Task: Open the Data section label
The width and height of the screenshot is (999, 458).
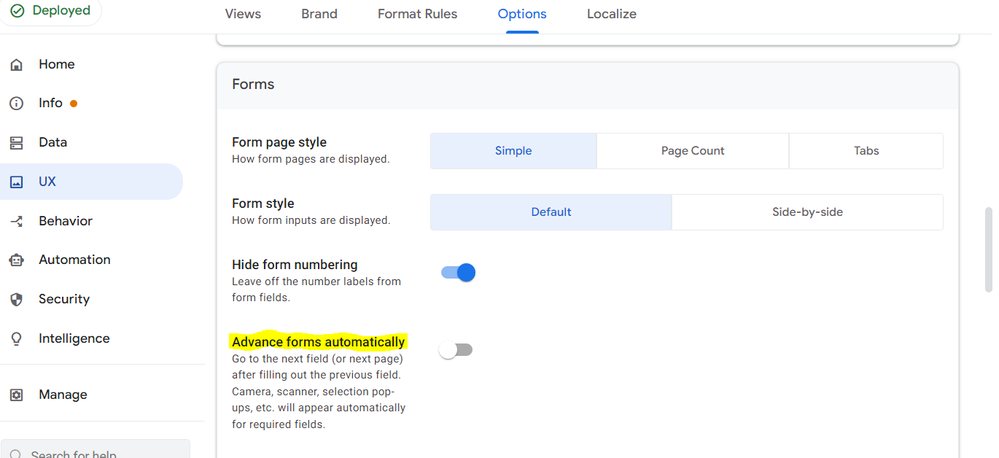Action: click(53, 143)
